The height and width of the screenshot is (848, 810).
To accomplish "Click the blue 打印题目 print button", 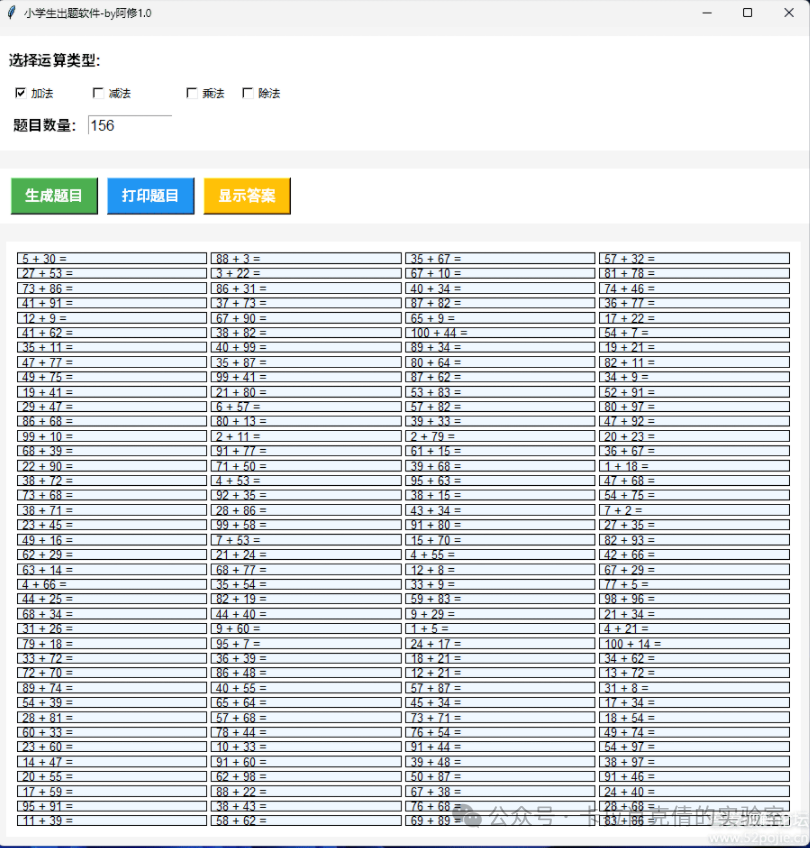I will click(x=150, y=196).
